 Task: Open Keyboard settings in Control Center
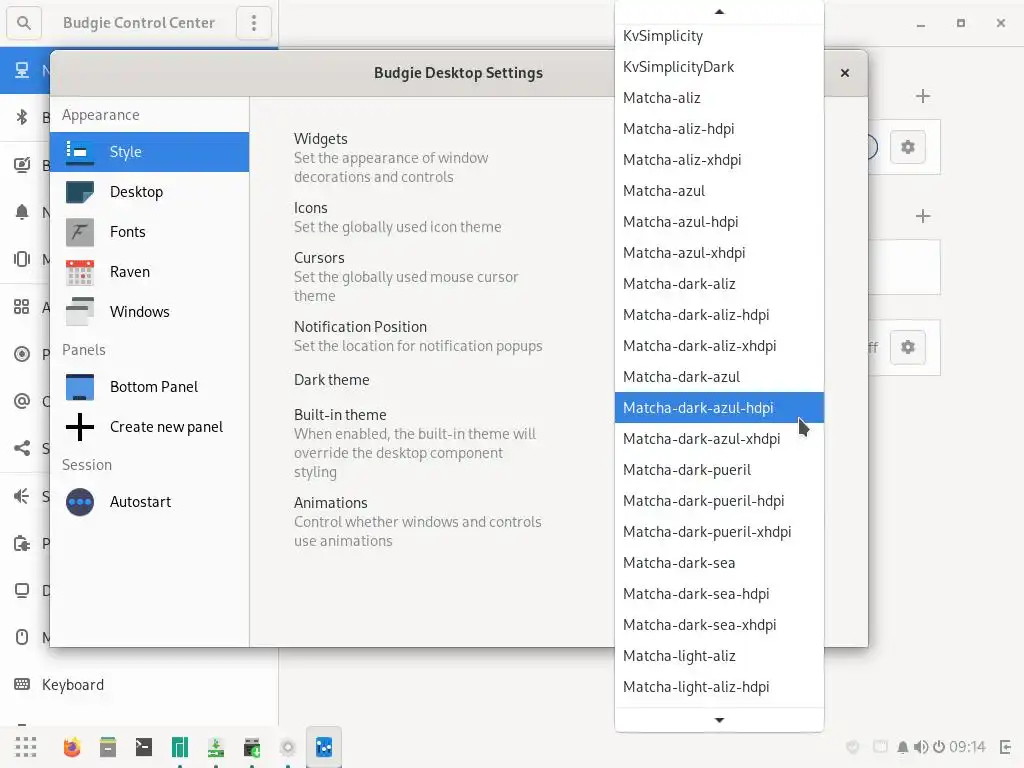point(138,684)
